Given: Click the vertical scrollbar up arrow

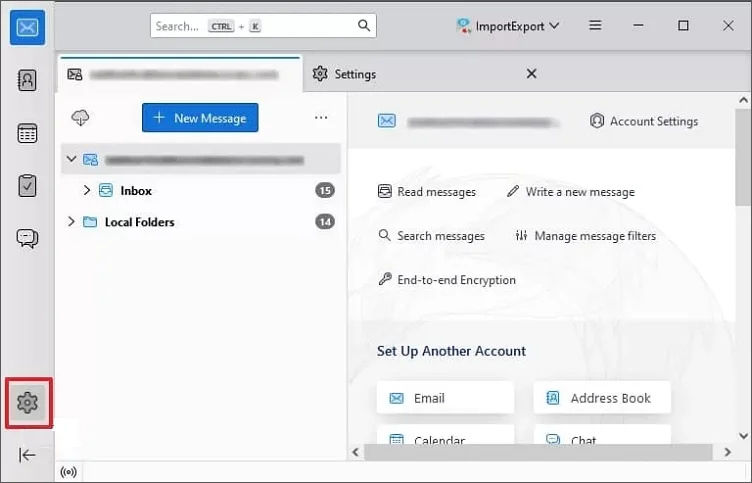Looking at the screenshot, I should (x=743, y=100).
